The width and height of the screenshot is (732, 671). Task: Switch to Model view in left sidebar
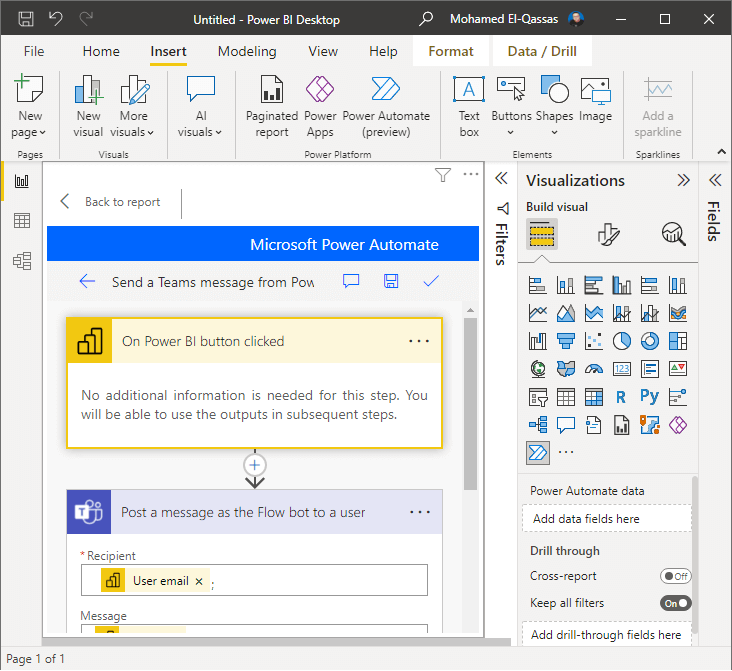(22, 261)
